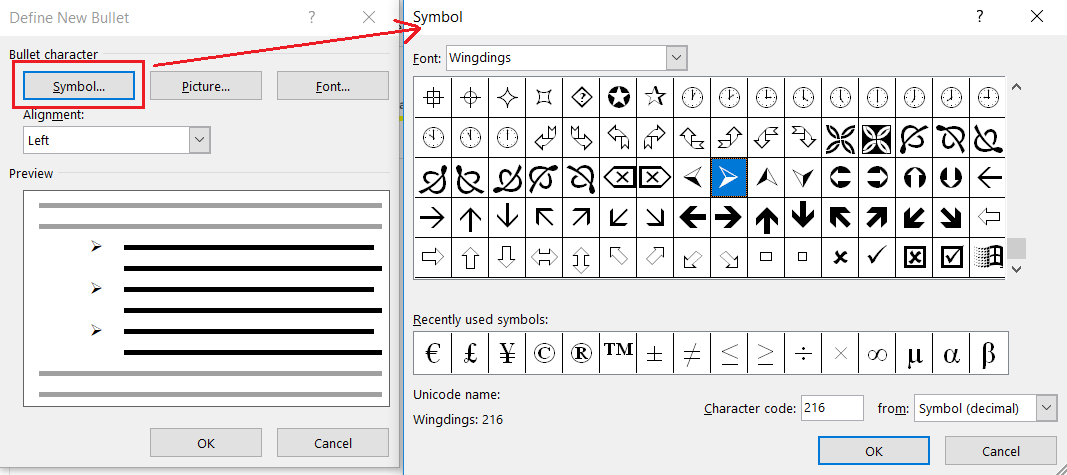The image size is (1067, 475).
Task: Expand the Alignment dropdown set to Left
Action: point(199,141)
